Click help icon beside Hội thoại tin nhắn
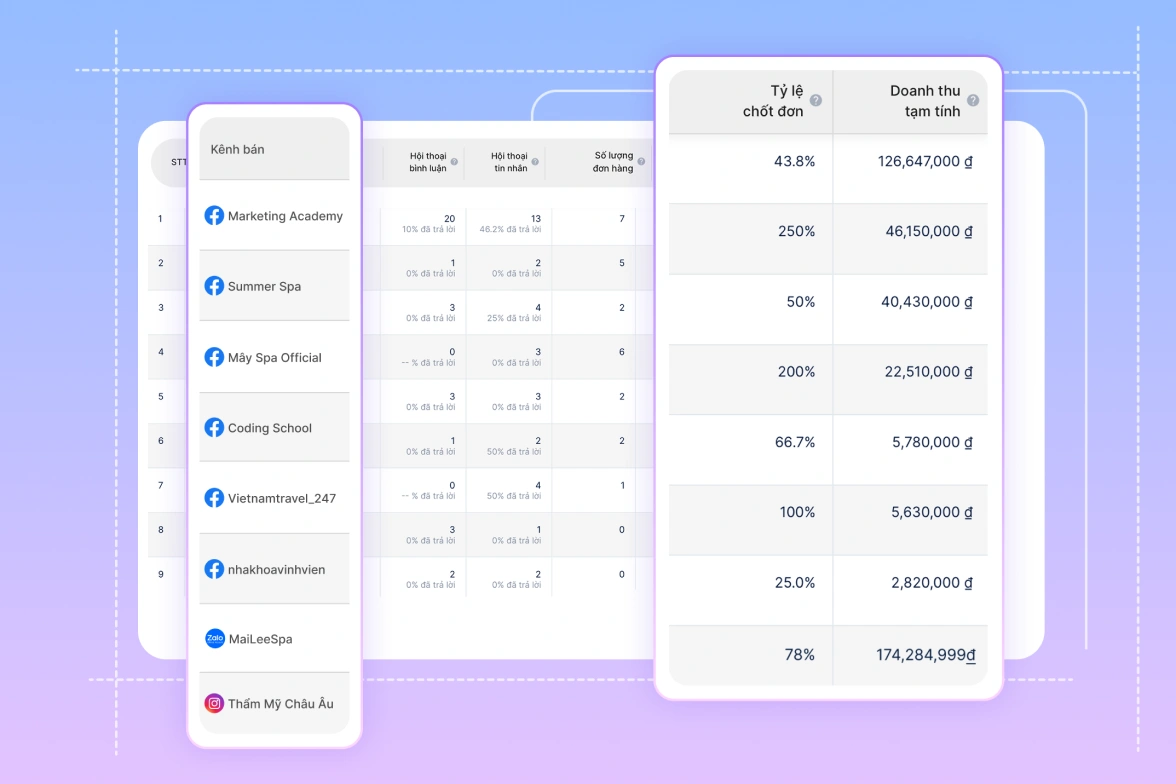The image size is (1176, 784). [x=535, y=162]
